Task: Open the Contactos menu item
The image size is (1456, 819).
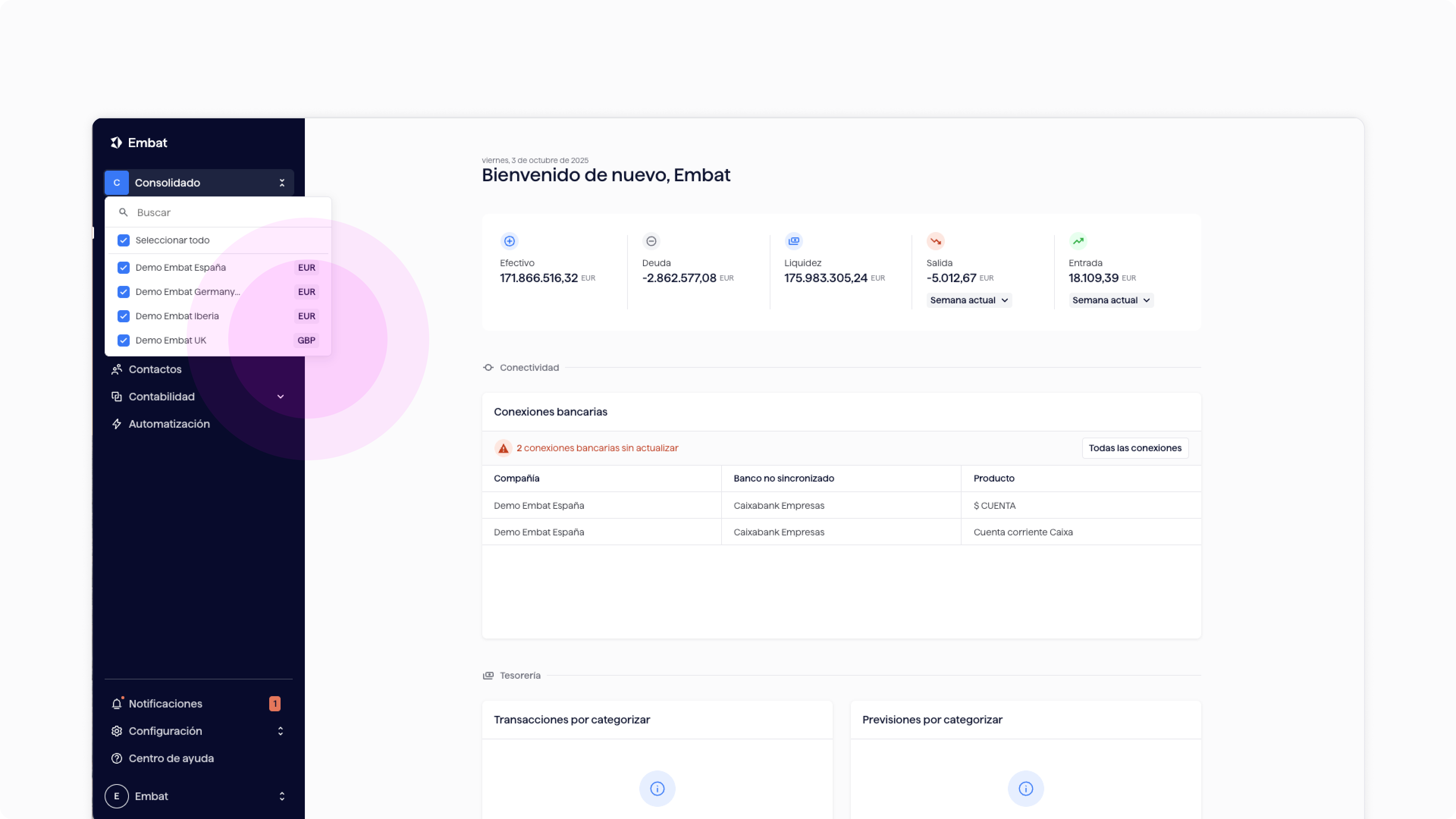Action: pos(155,369)
